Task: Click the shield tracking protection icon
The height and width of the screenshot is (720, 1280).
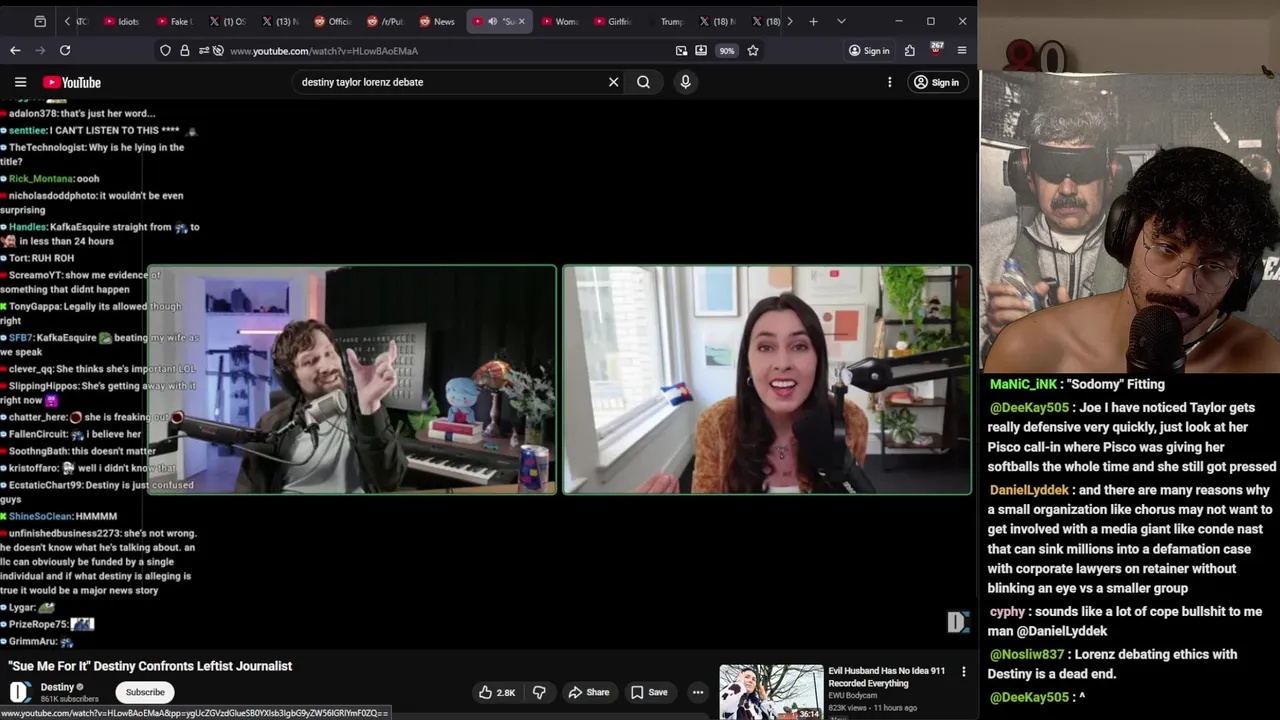Action: [x=165, y=51]
